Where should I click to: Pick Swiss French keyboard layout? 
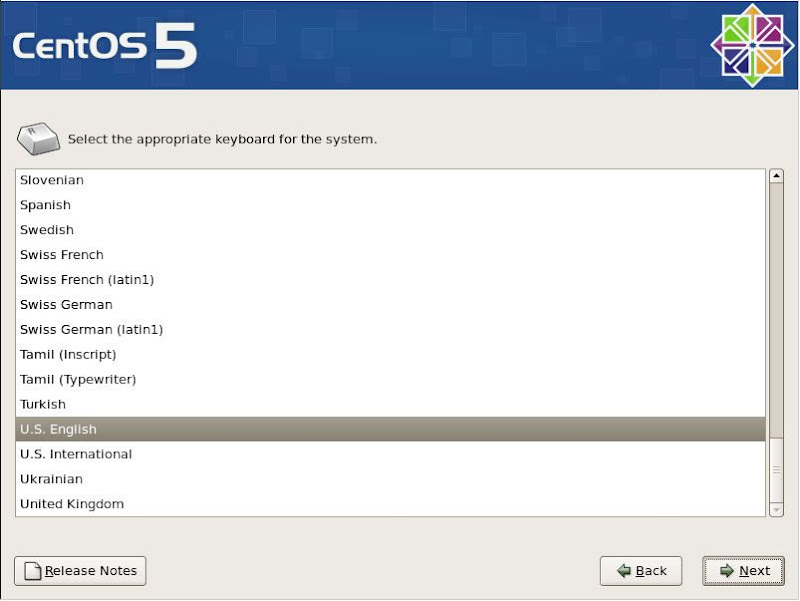pos(62,255)
